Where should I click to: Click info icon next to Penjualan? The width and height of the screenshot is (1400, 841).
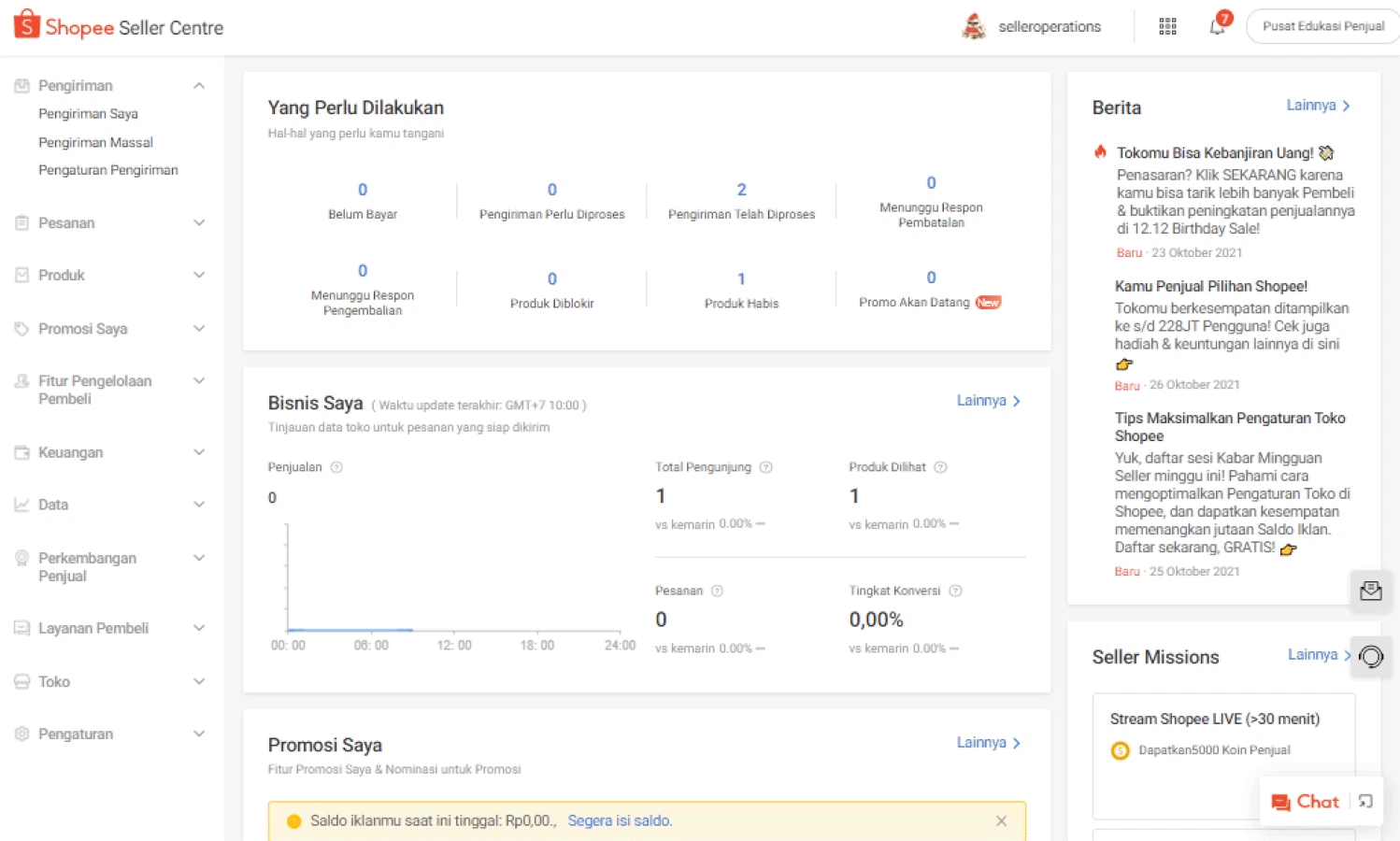point(336,467)
